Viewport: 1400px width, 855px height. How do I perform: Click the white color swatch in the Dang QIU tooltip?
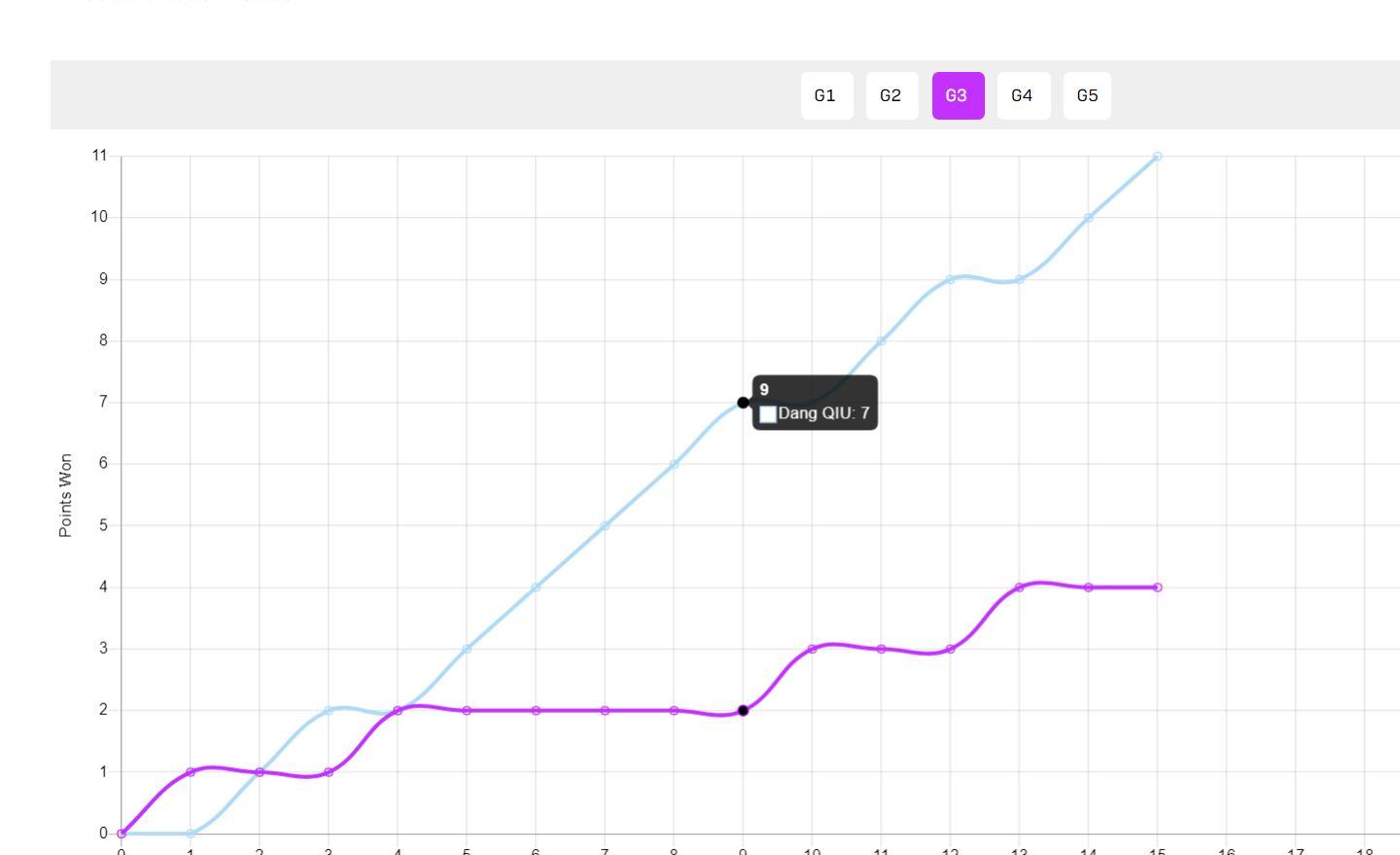pos(768,414)
